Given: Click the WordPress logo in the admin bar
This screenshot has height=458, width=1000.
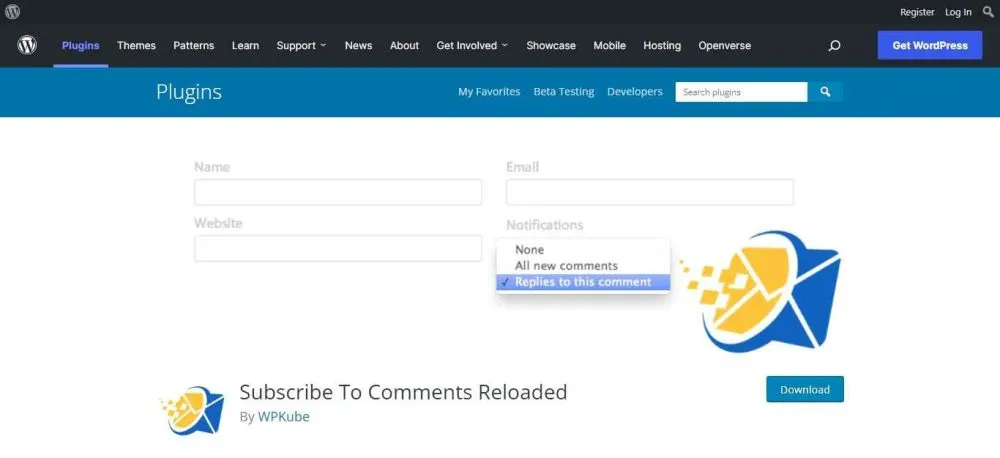Looking at the screenshot, I should click(11, 12).
